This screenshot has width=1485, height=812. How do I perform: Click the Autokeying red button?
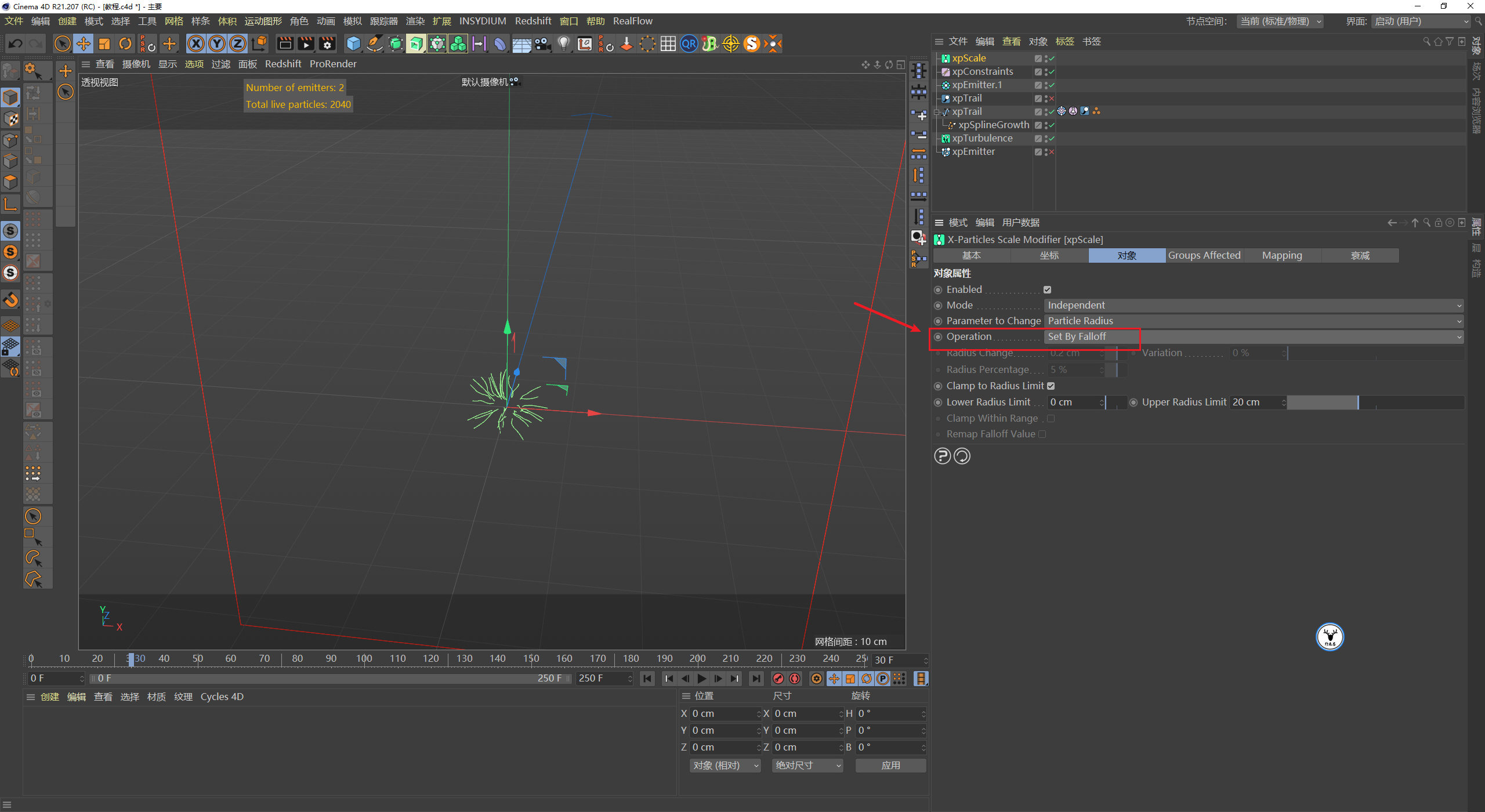coord(795,679)
